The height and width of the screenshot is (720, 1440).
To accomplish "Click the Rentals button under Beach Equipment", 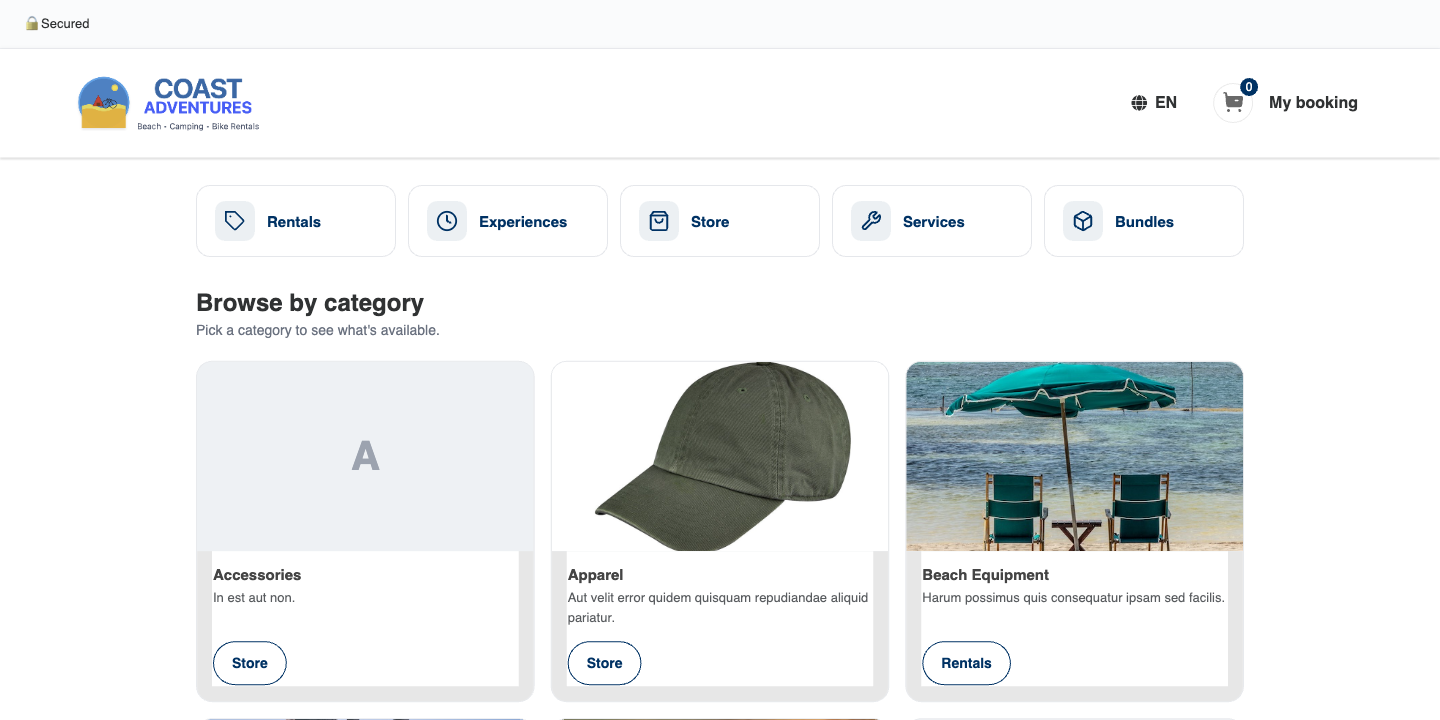I will pyautogui.click(x=966, y=663).
